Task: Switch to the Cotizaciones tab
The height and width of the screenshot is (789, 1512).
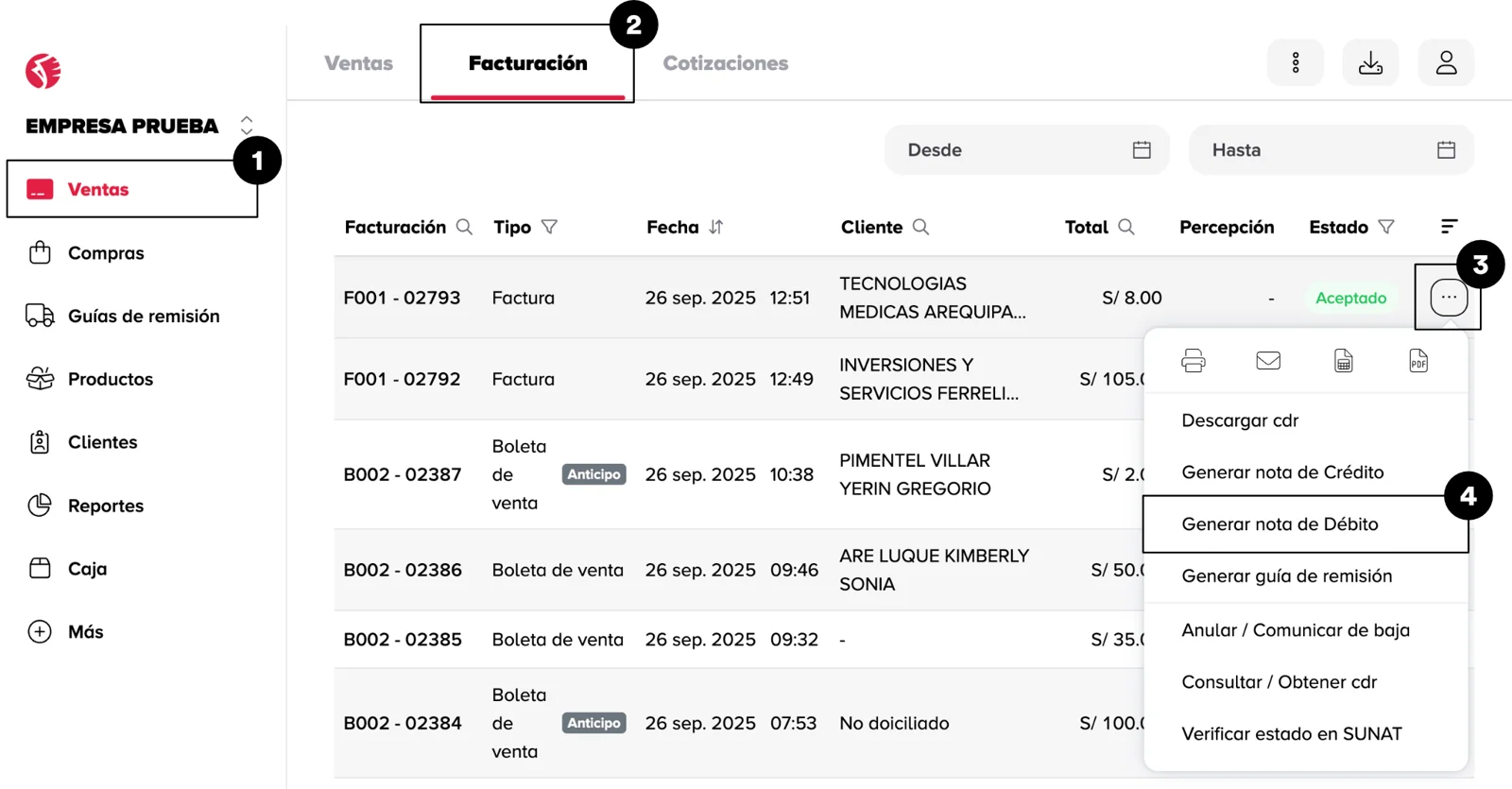Action: [x=725, y=63]
